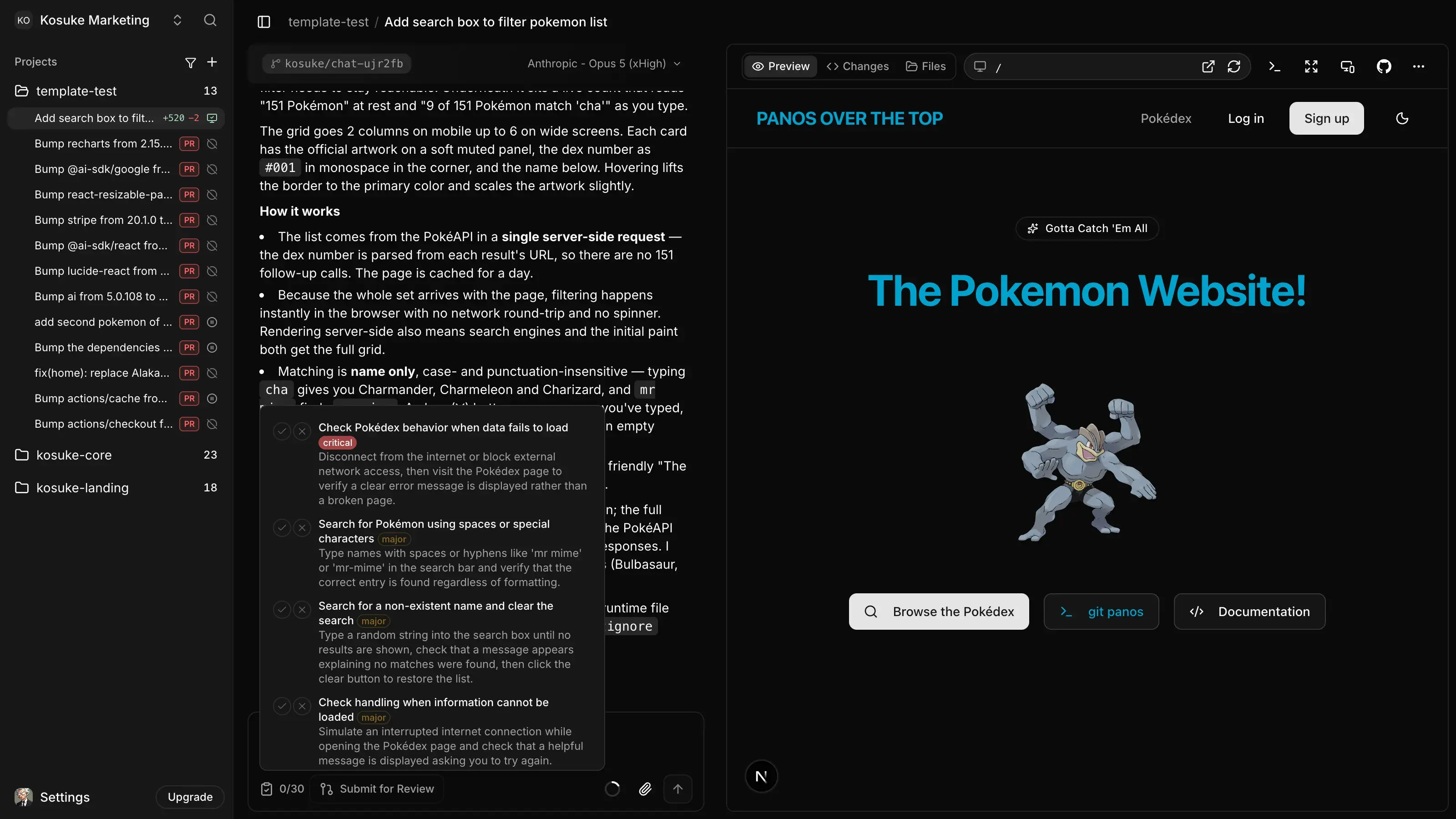
Task: Open Settings in sidebar
Action: (x=65, y=797)
